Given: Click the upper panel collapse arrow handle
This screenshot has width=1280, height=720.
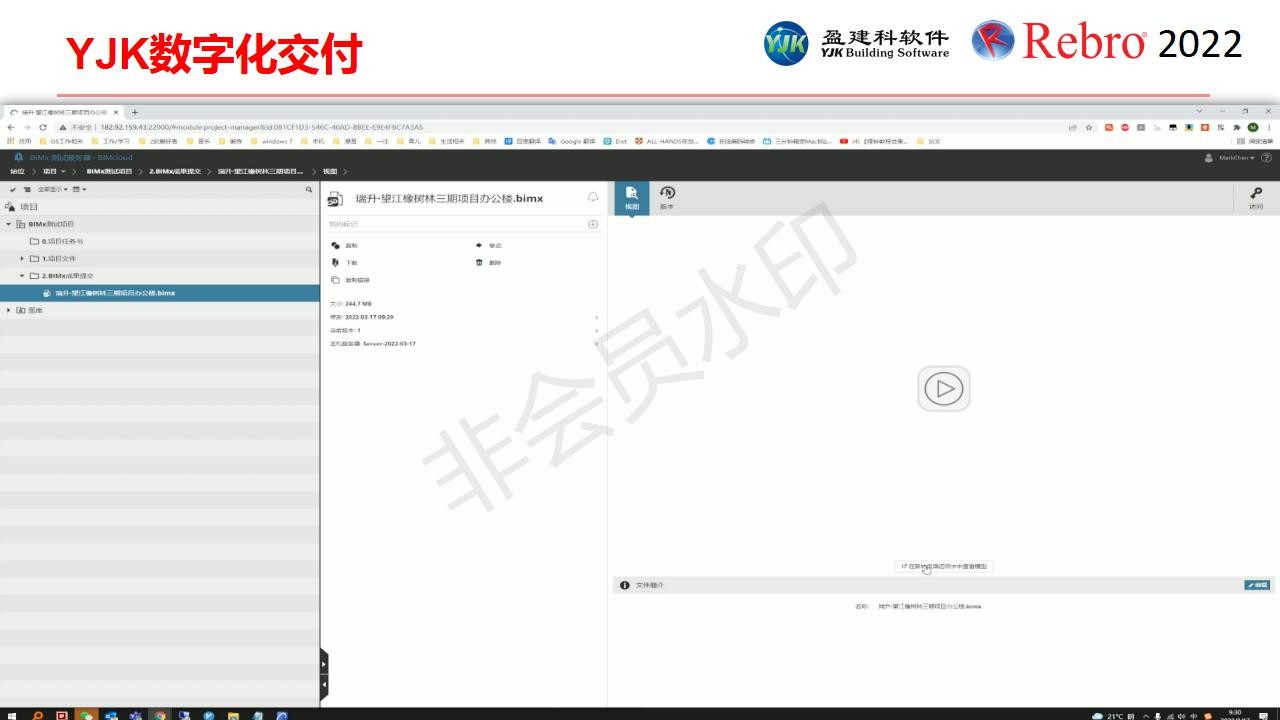Looking at the screenshot, I should click(x=323, y=663).
